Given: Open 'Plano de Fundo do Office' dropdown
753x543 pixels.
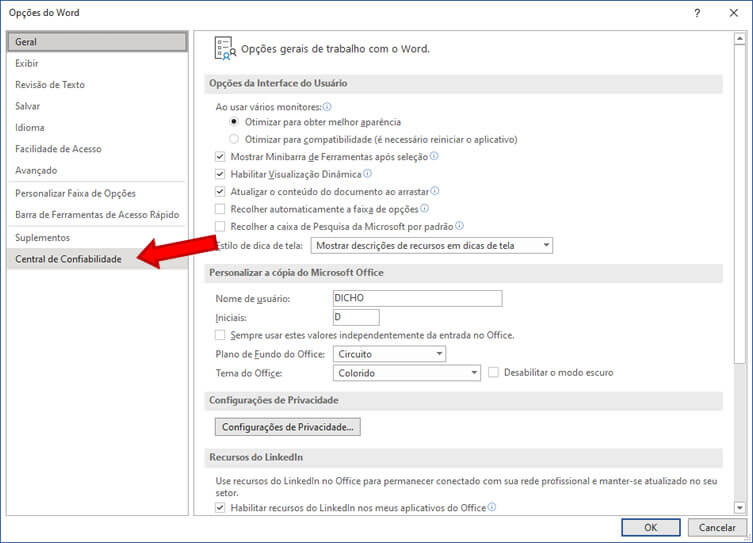Looking at the screenshot, I should tap(389, 354).
